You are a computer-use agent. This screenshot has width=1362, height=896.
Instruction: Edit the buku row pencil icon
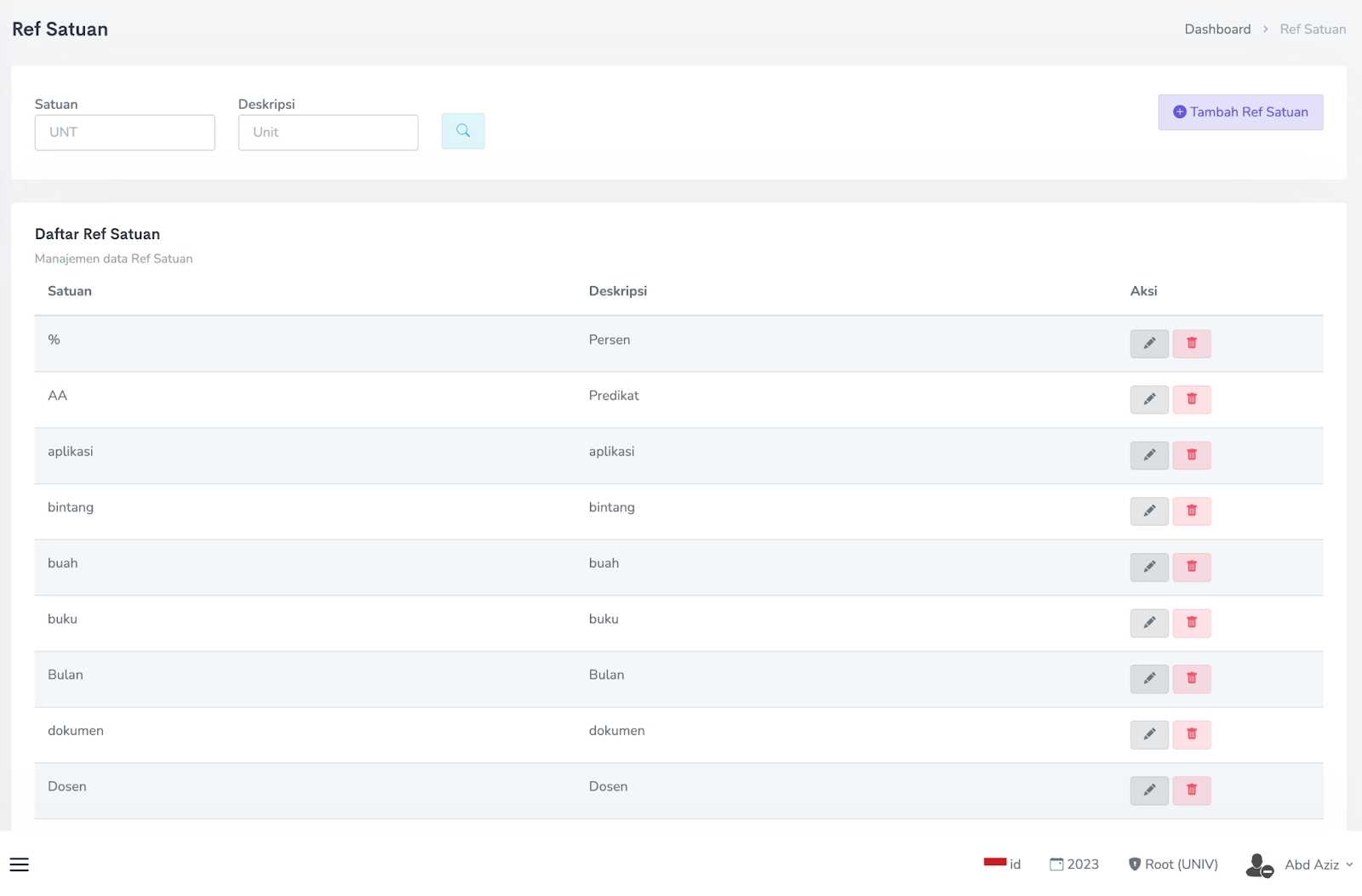[1148, 623]
